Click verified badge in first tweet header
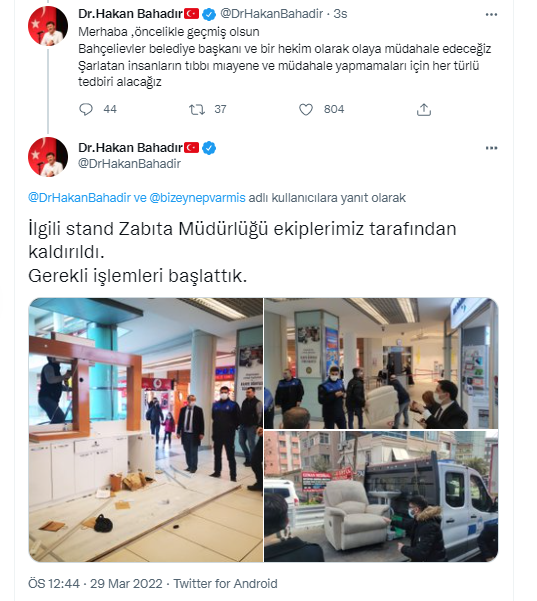The height and width of the screenshot is (601, 537). tap(209, 15)
